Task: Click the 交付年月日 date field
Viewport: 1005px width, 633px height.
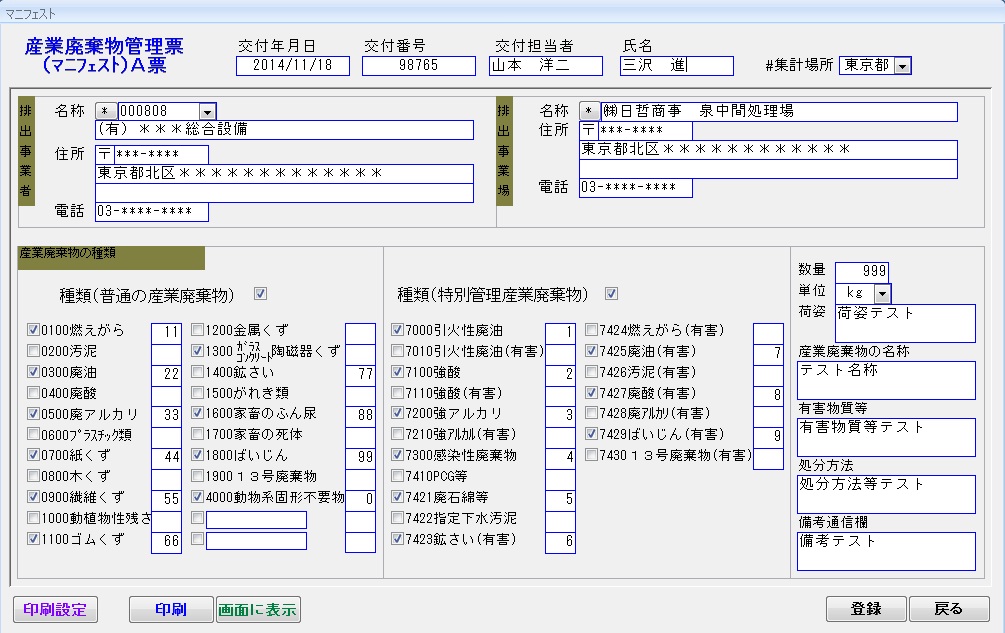Action: coord(293,66)
